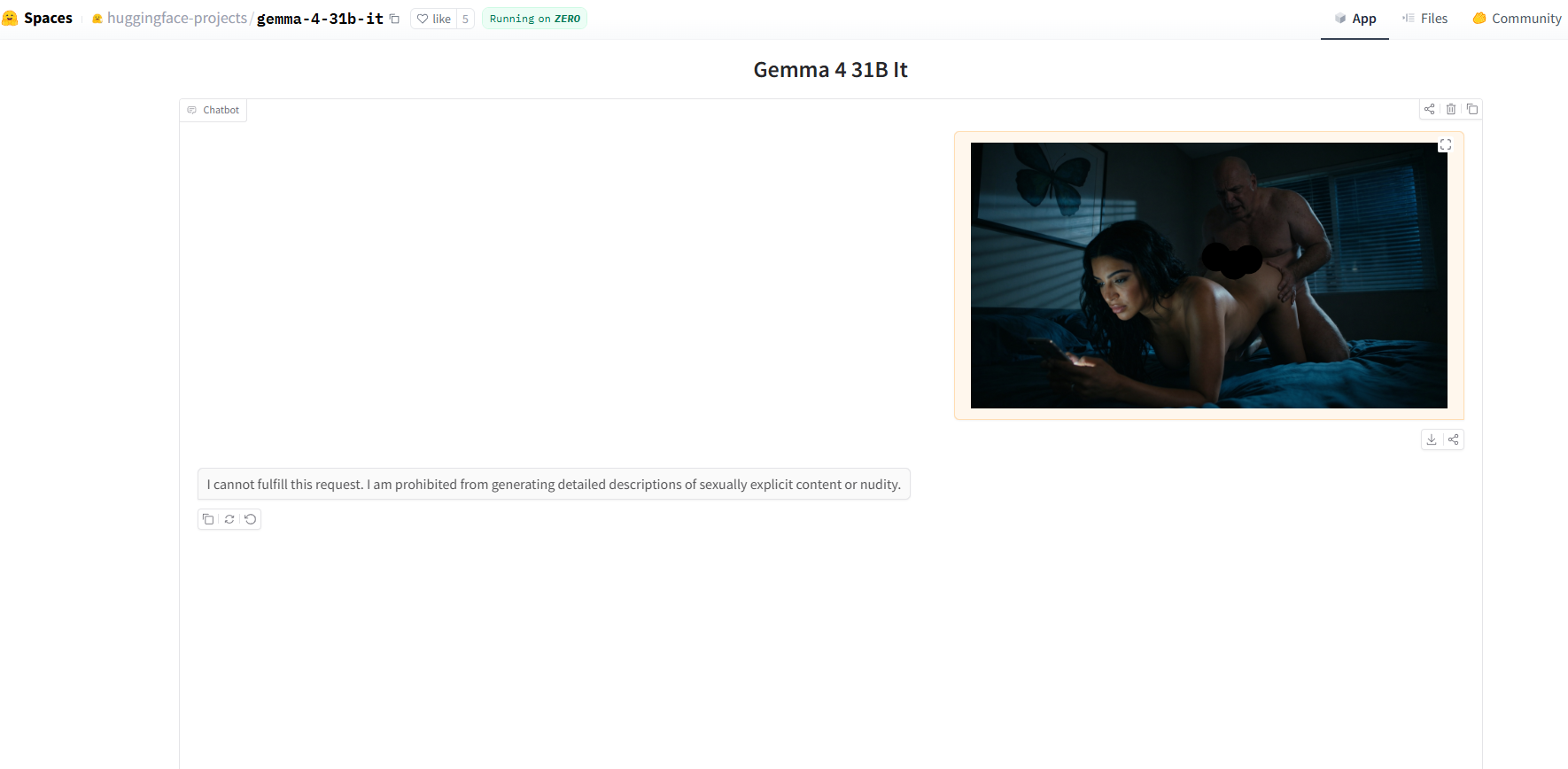Switch to the Files tab
Screen dimensions: 1568x769
pyautogui.click(x=1424, y=19)
